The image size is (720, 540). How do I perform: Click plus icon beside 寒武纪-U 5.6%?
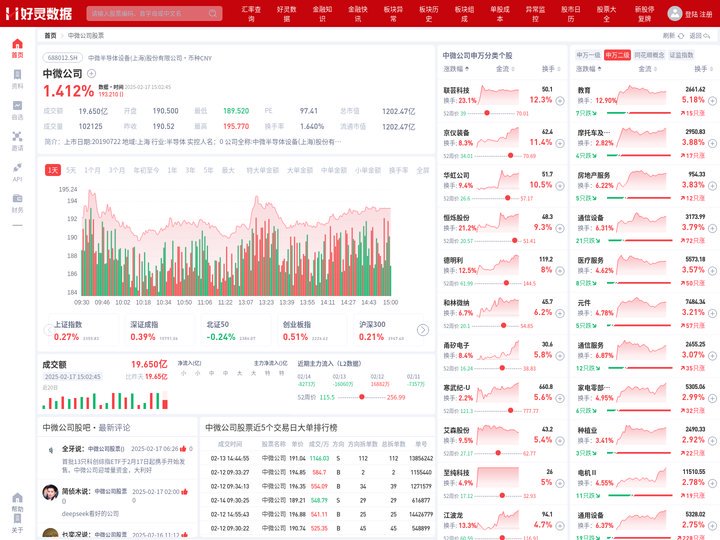click(x=560, y=398)
